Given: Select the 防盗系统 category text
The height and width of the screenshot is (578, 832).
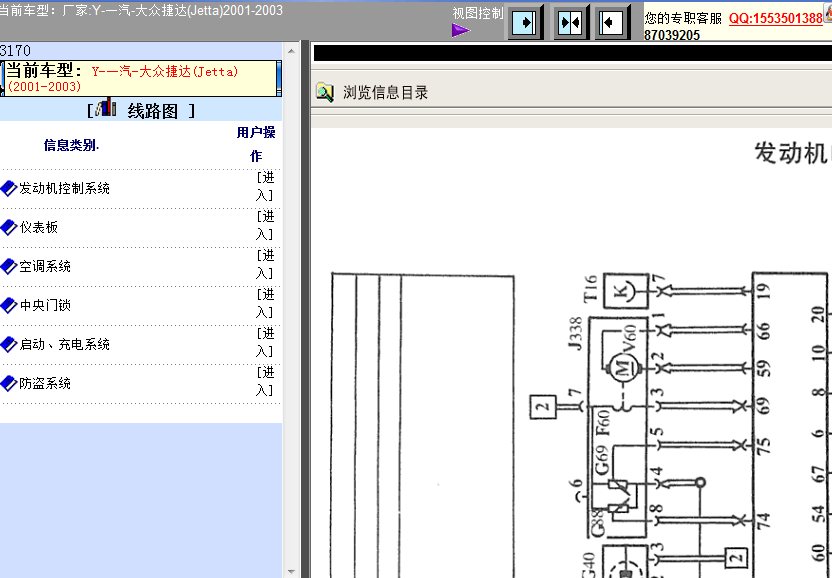Looking at the screenshot, I should 45,384.
